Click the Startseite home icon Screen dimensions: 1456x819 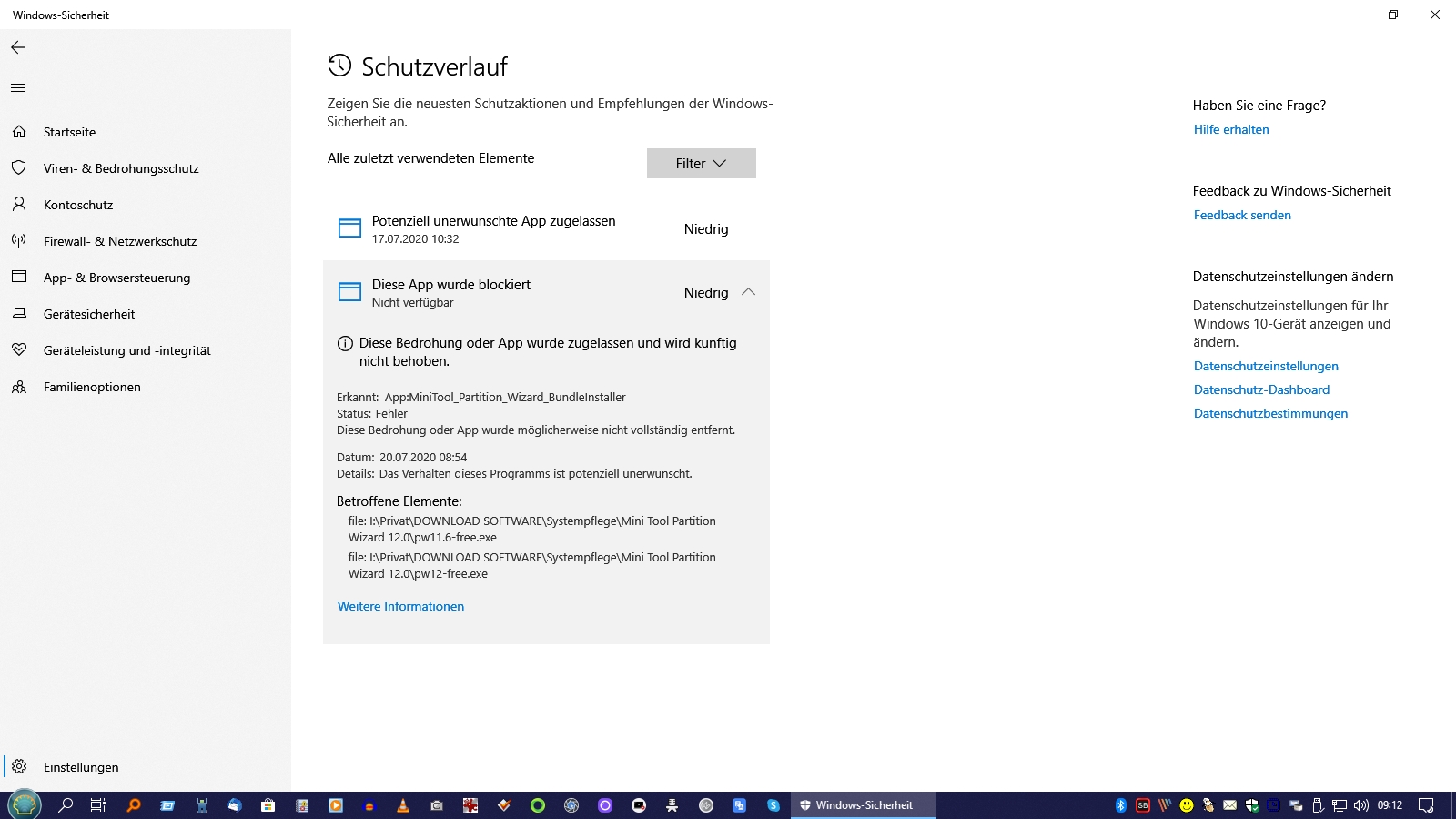pos(19,132)
